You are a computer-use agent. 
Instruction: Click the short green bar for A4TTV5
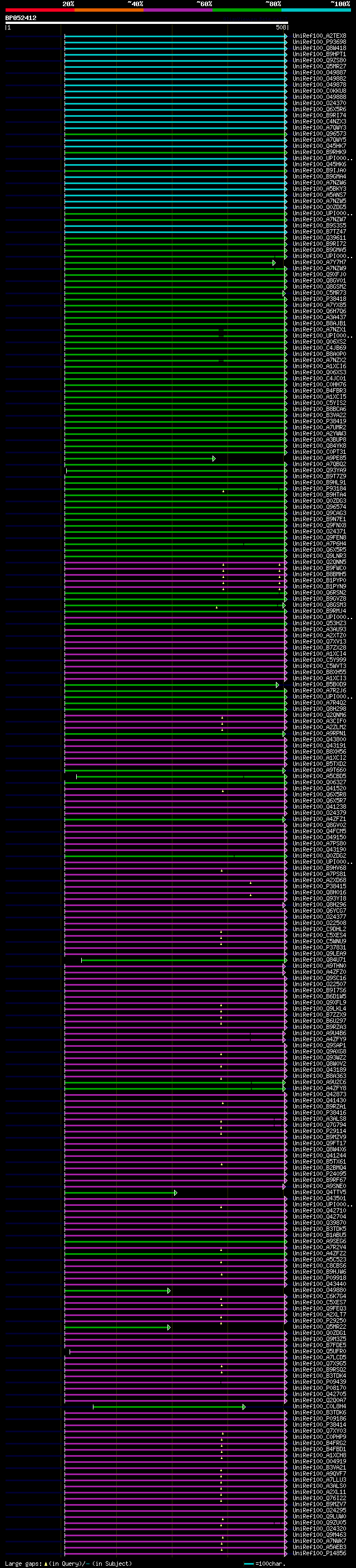(121, 1193)
